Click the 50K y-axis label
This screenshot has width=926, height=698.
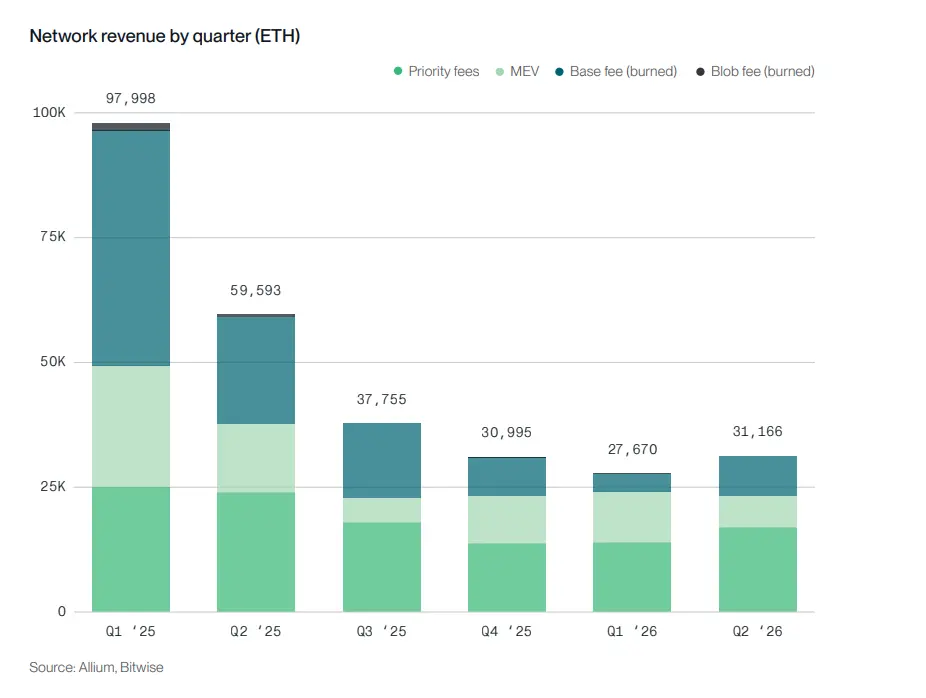[x=53, y=361]
